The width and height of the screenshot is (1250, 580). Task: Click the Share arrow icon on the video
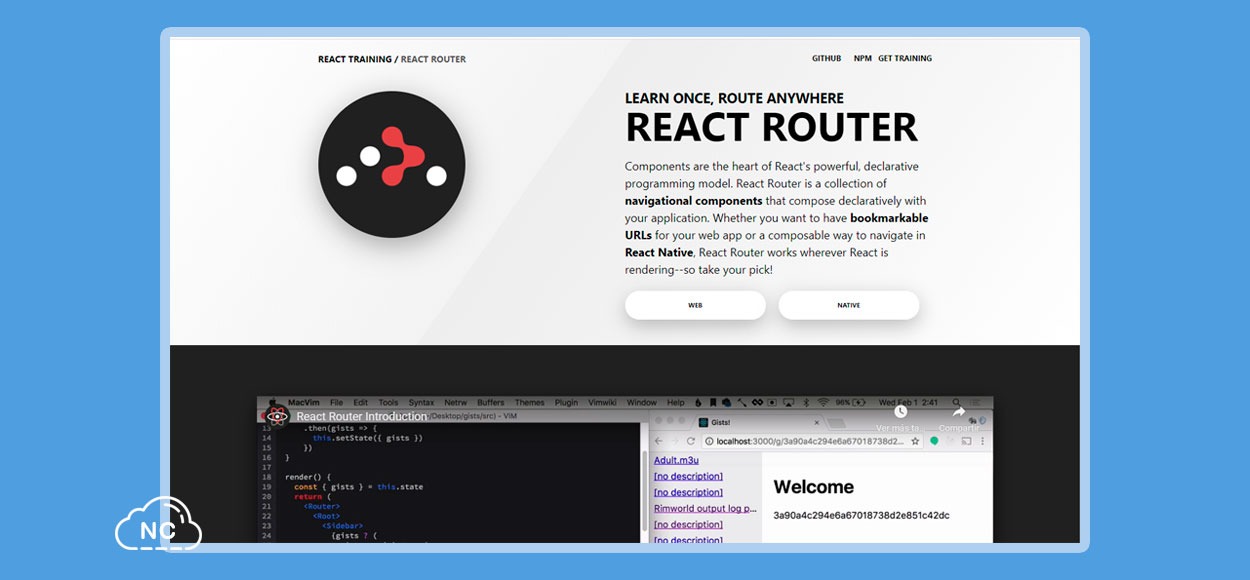(x=958, y=412)
